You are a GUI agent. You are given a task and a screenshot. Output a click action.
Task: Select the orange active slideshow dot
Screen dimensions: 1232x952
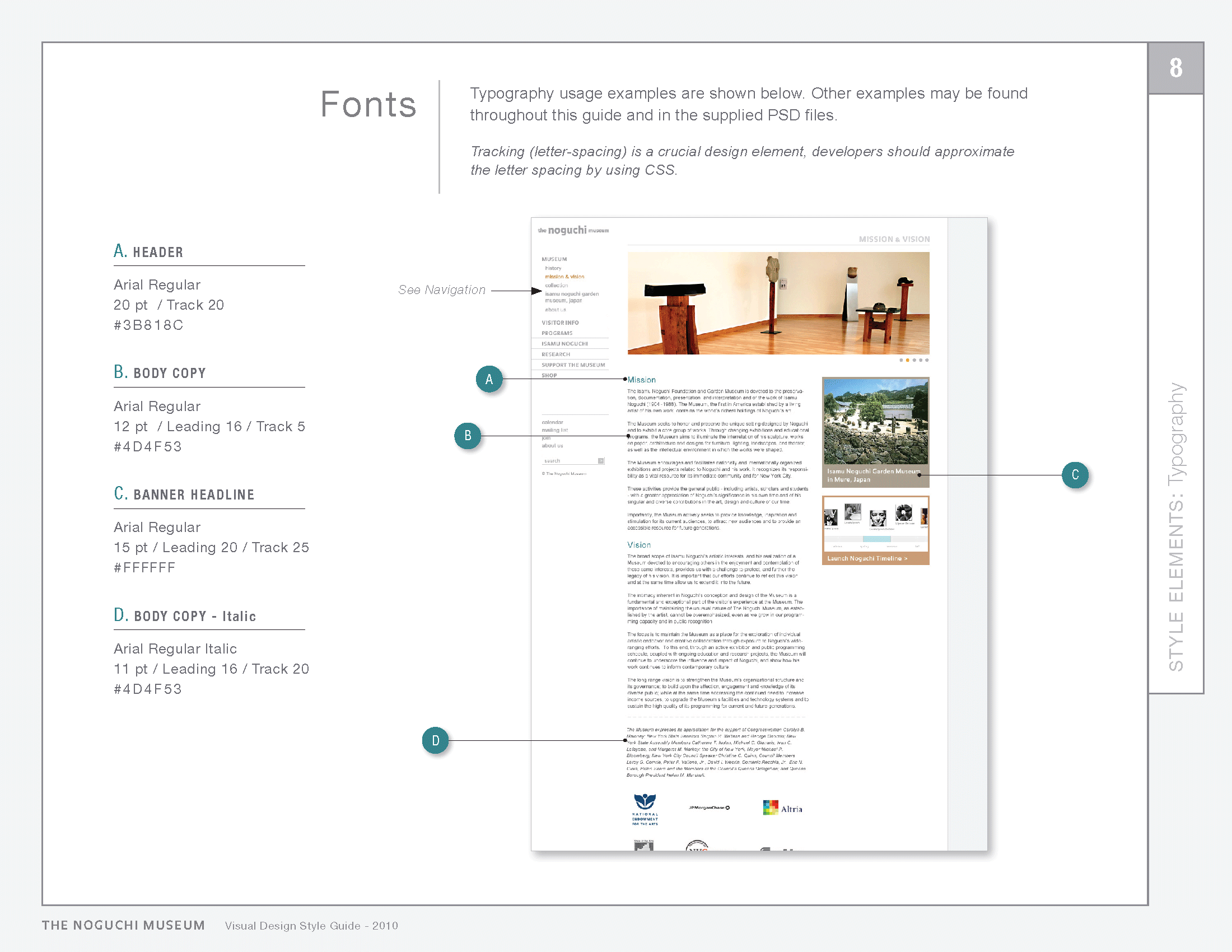908,360
